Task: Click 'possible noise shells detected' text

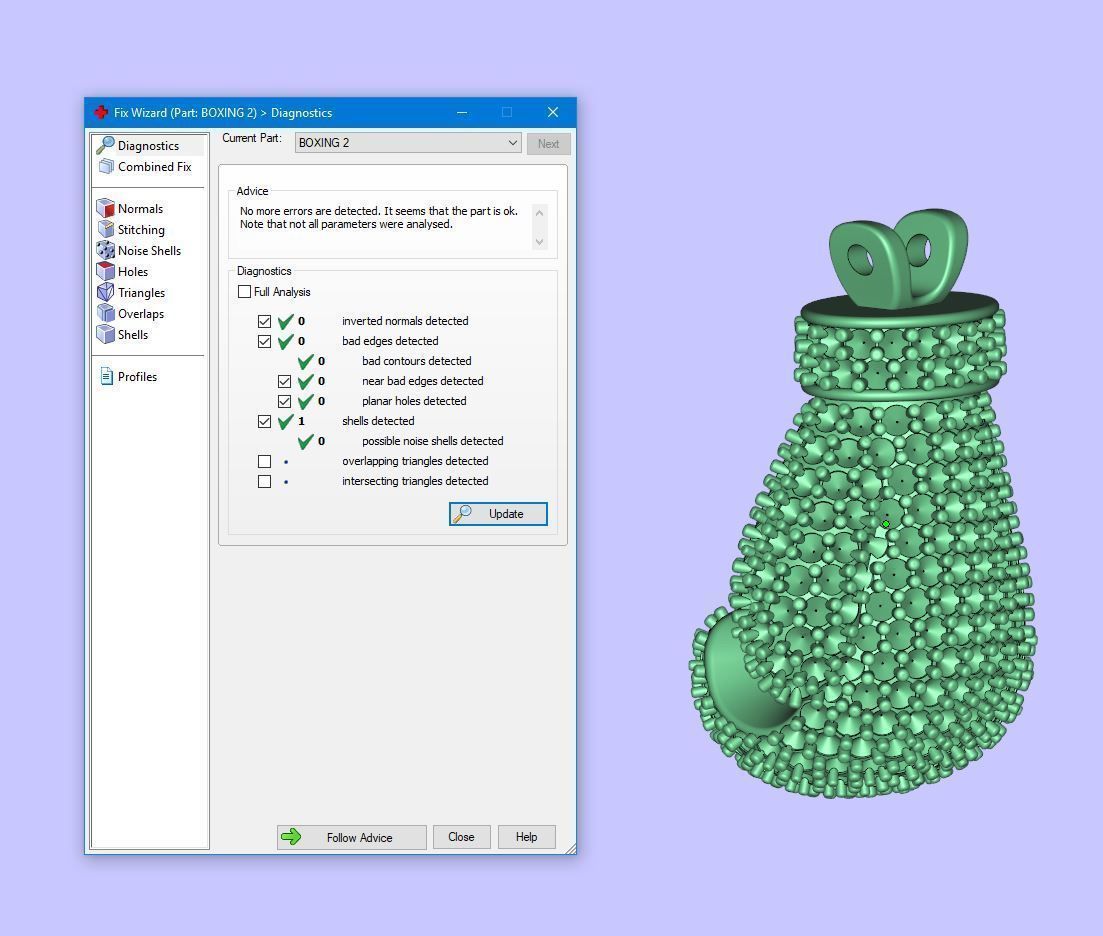Action: 433,441
